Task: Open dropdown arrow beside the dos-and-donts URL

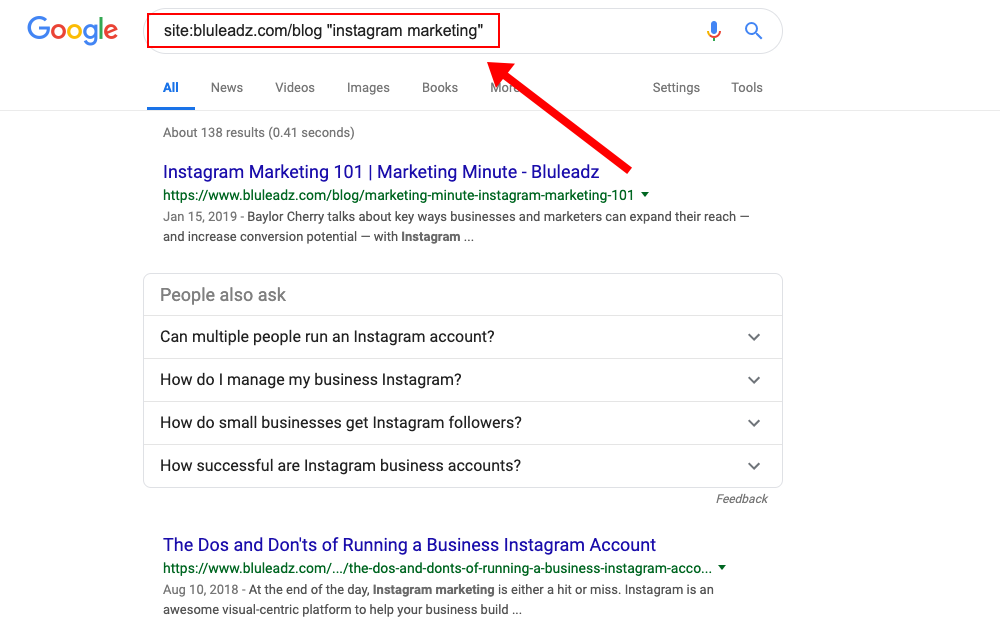Action: tap(722, 567)
